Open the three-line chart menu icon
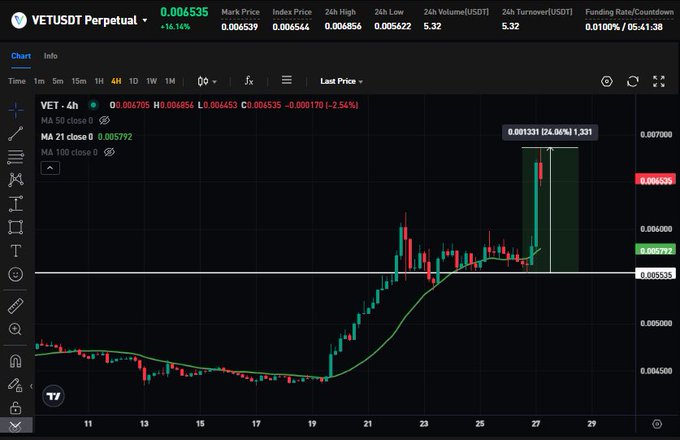The image size is (680, 440). pos(287,80)
